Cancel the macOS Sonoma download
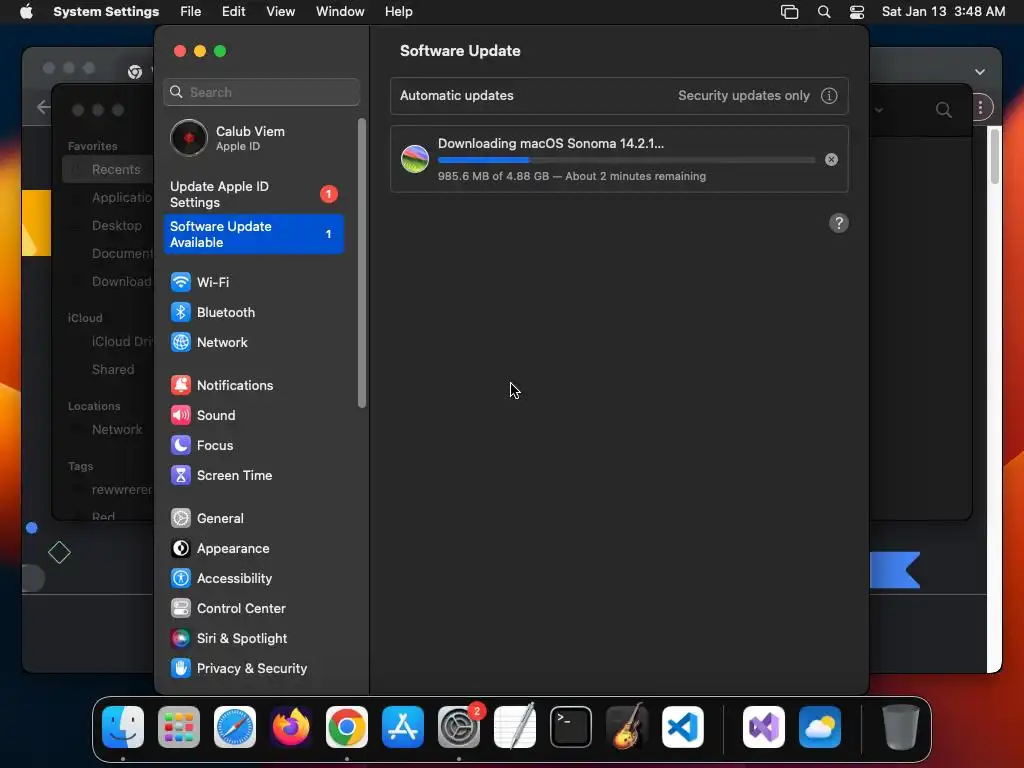The height and width of the screenshot is (768, 1024). (831, 159)
